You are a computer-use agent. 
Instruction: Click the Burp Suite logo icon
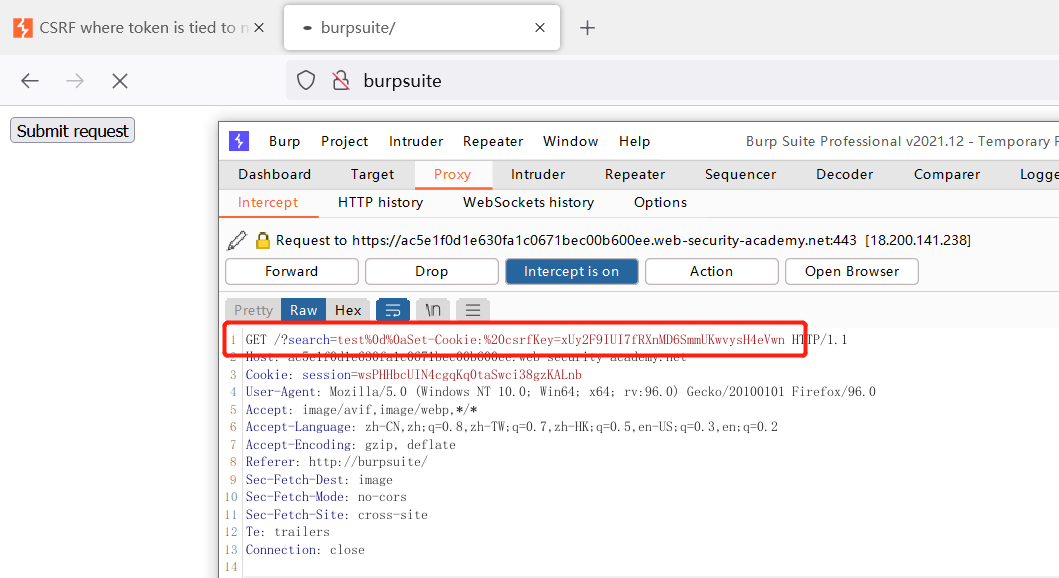[x=238, y=141]
